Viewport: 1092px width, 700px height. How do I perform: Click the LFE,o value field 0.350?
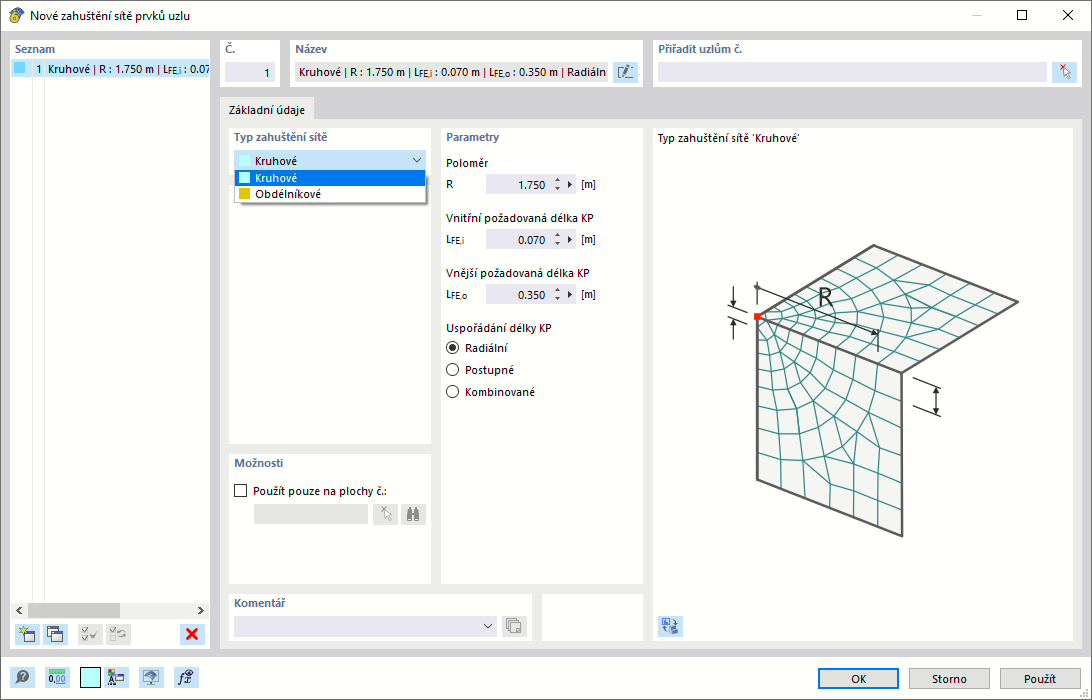(519, 295)
